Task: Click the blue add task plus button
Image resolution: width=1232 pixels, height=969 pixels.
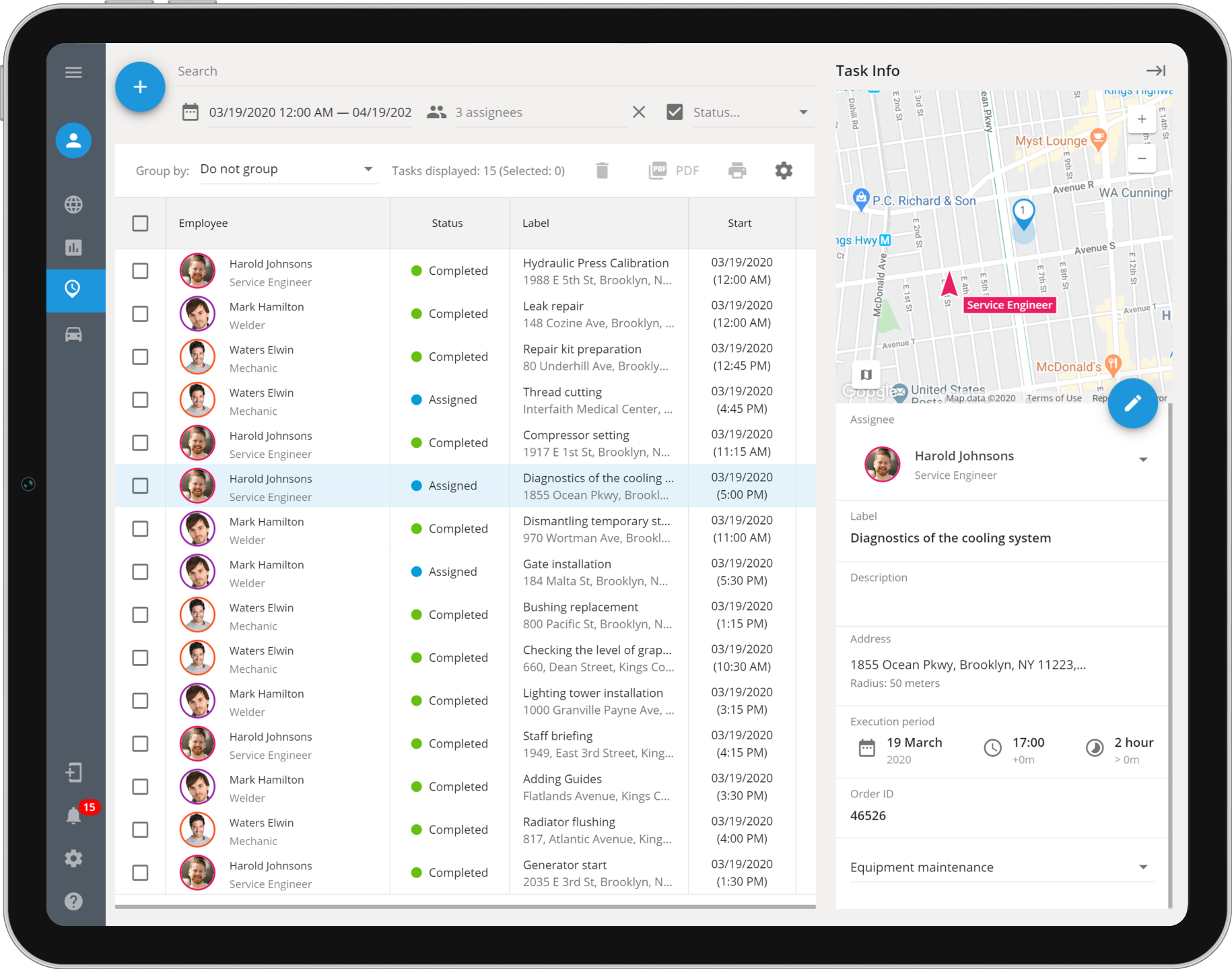Action: 140,87
